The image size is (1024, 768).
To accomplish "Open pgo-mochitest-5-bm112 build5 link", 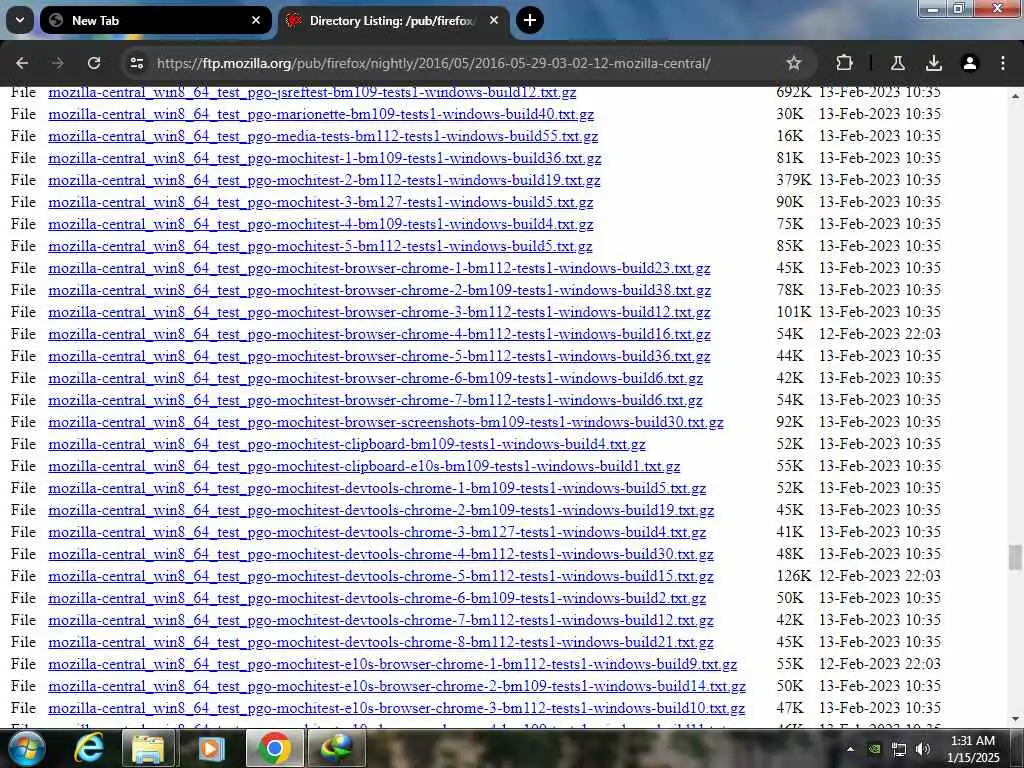I will click(320, 246).
